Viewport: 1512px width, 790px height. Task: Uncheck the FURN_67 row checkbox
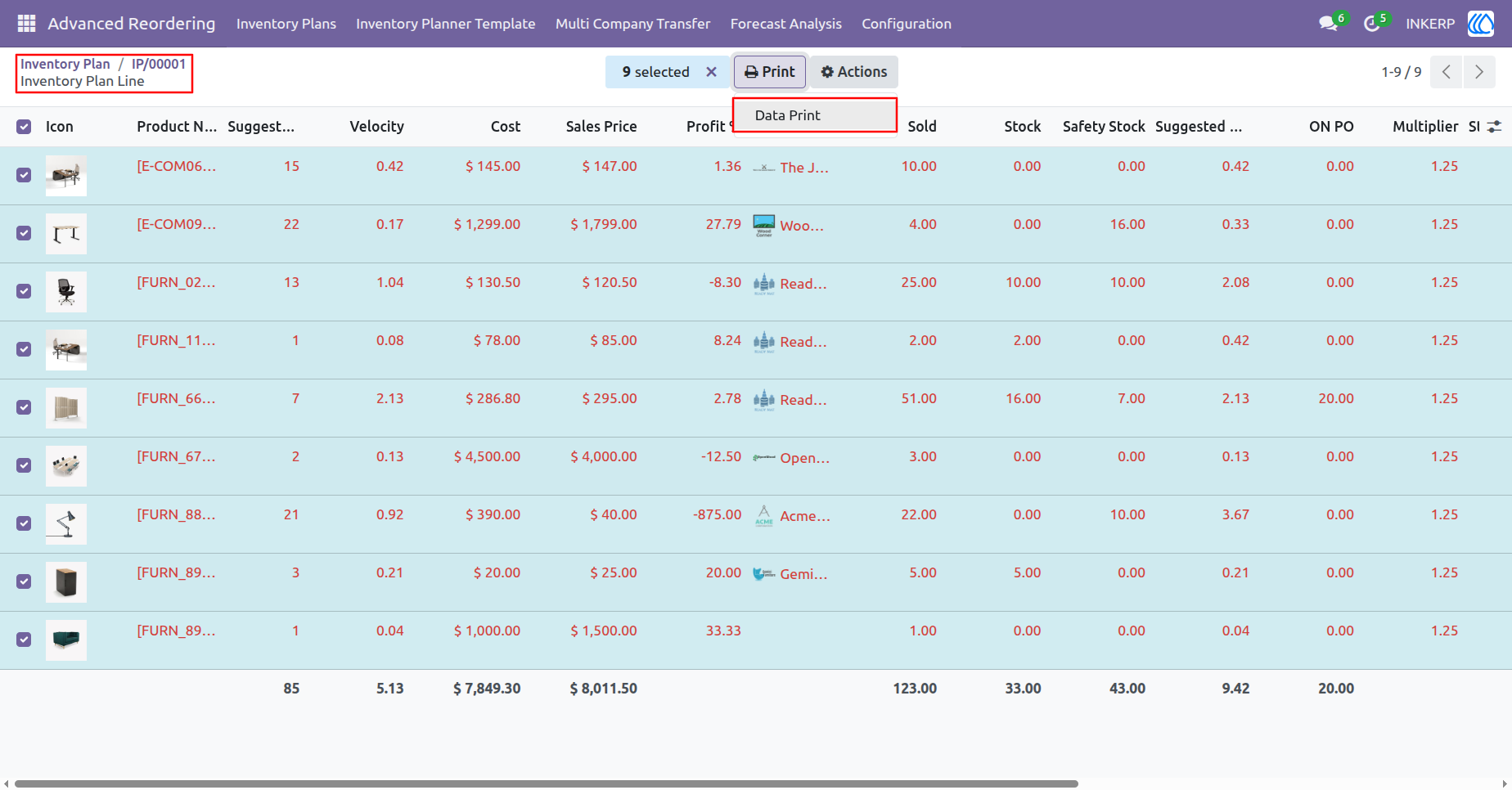[24, 465]
